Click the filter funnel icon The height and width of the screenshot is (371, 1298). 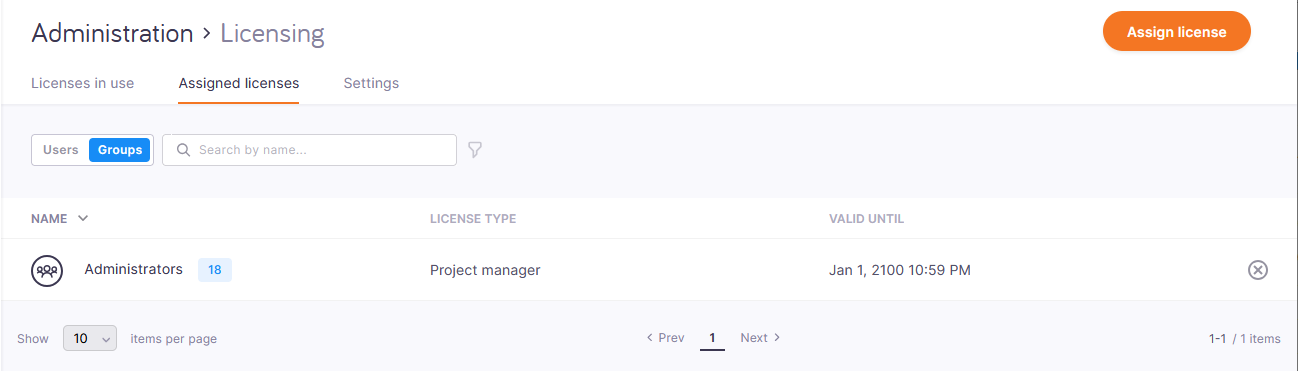tap(475, 150)
